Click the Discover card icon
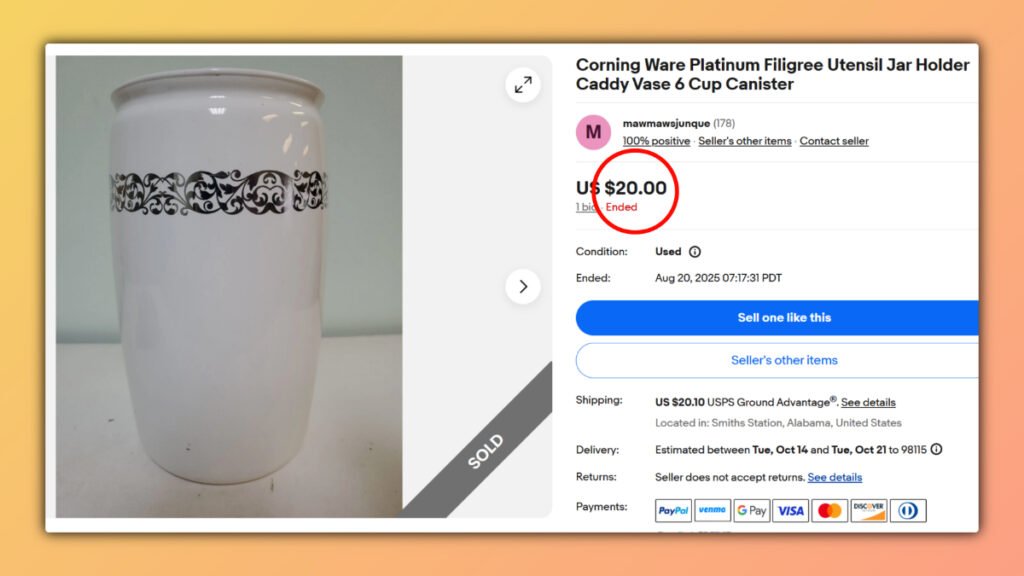 (x=868, y=510)
